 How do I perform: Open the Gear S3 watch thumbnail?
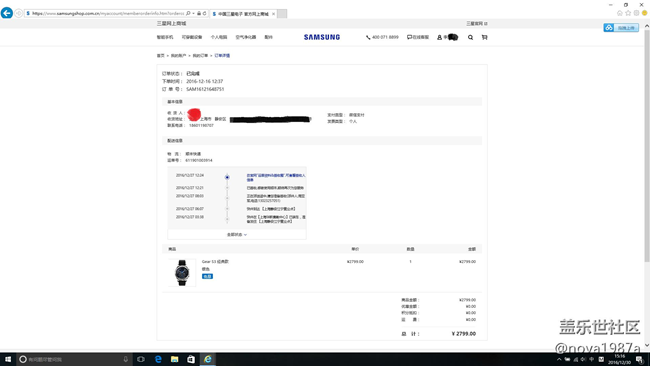point(182,273)
